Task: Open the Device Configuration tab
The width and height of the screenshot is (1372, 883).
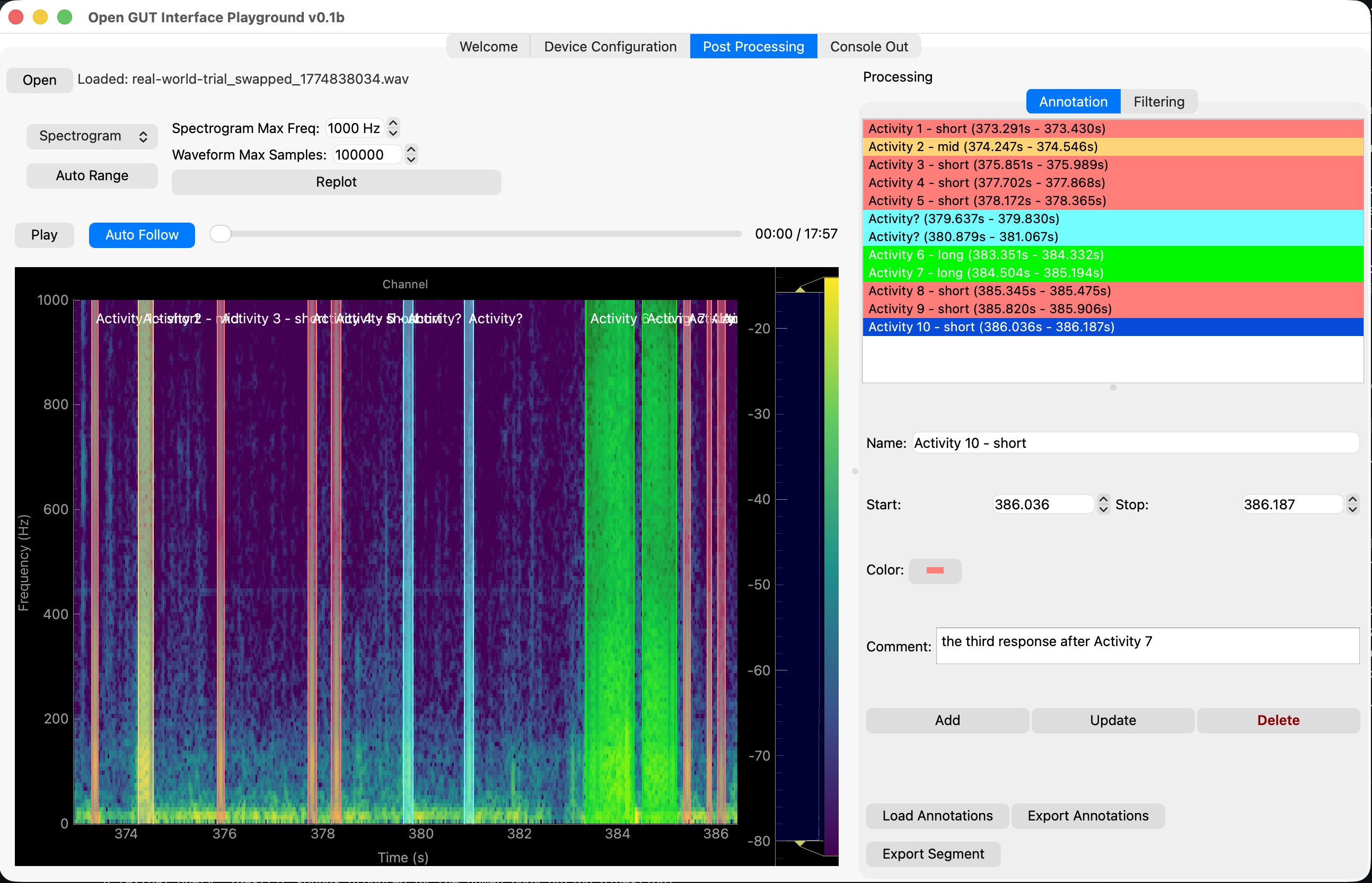Action: pyautogui.click(x=610, y=47)
